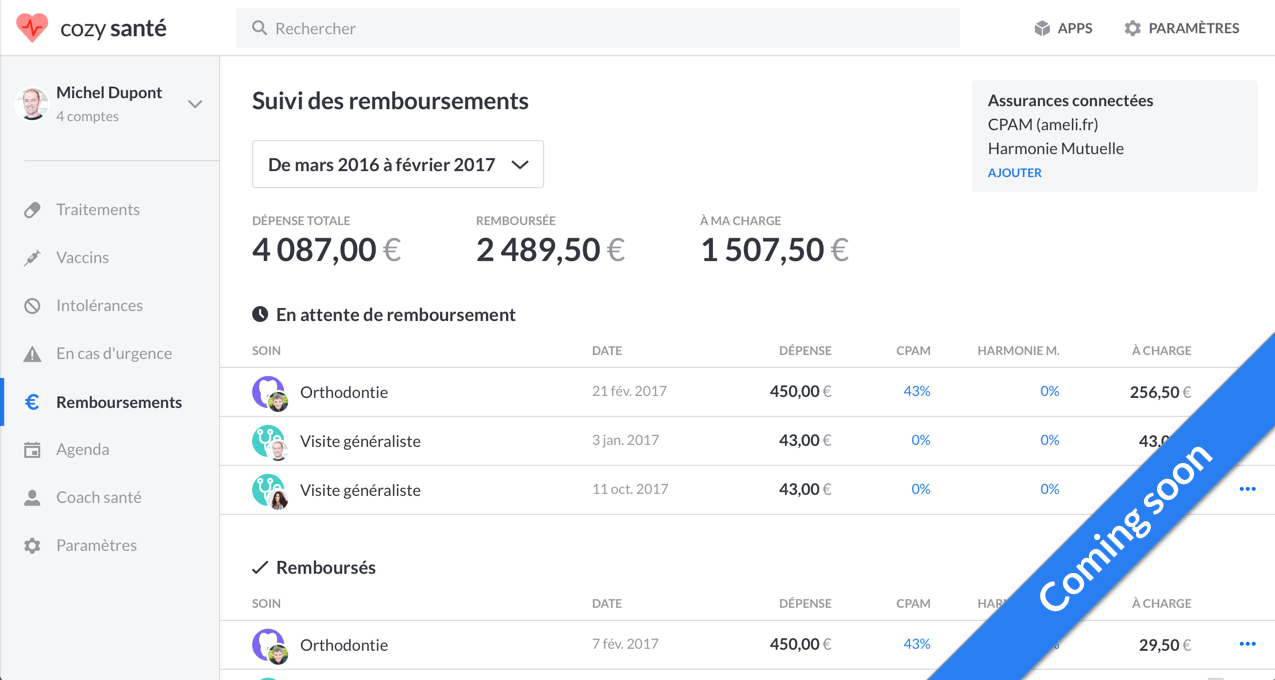Click the search magnifier icon
This screenshot has width=1275, height=680.
(x=259, y=28)
